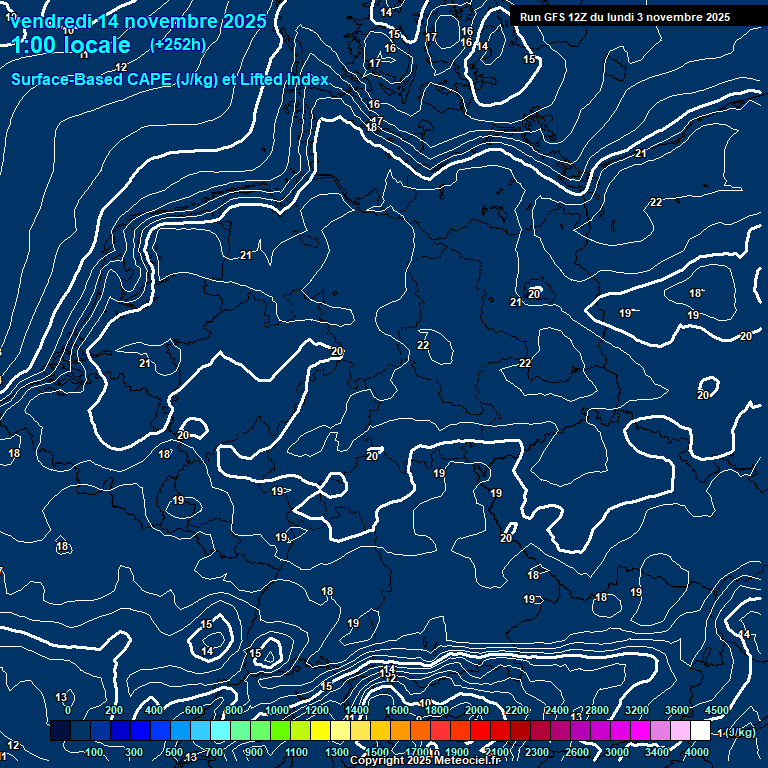Select the white swatch at legend's end

pos(700,730)
